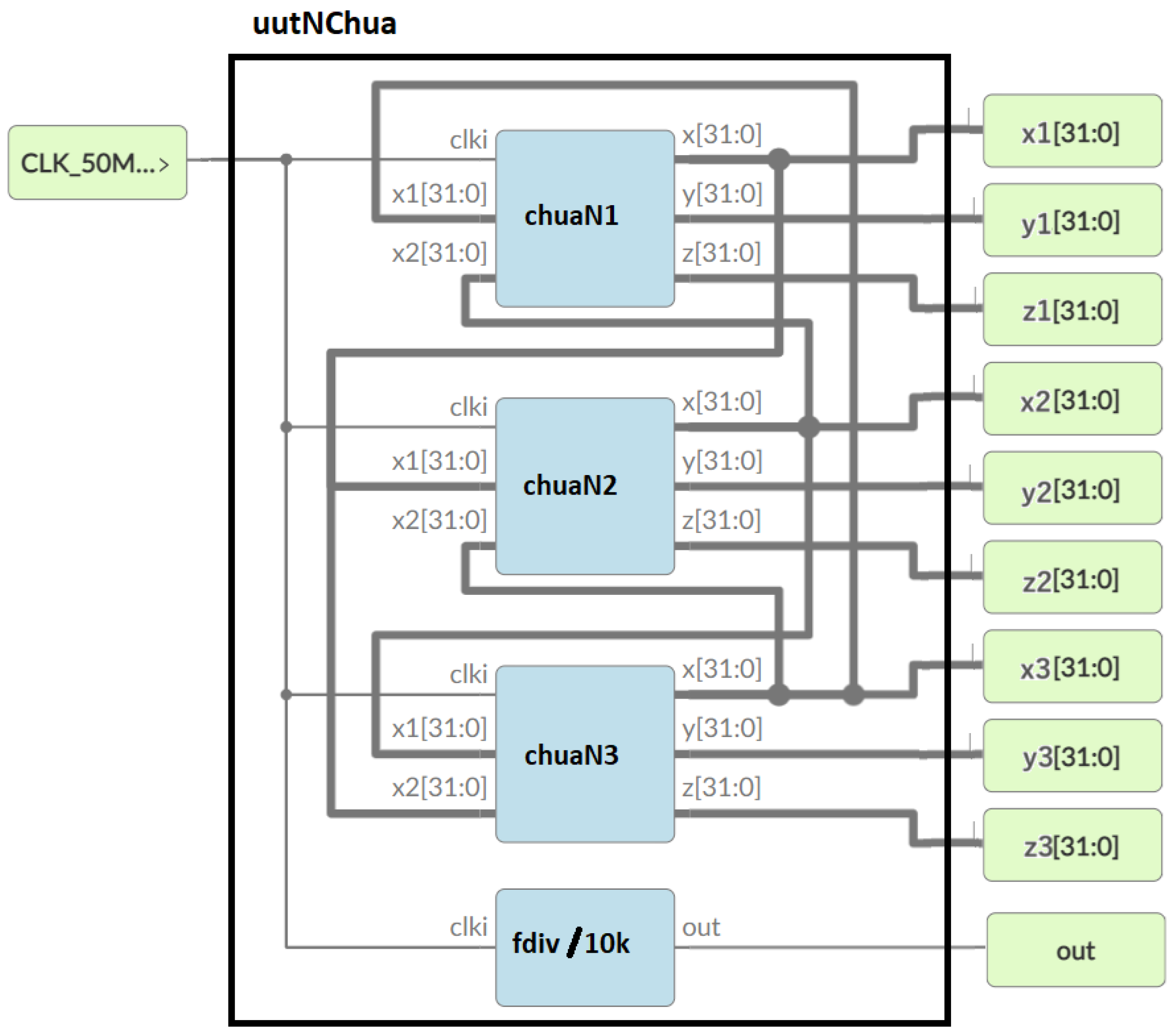Click the chuaN1 module block
The width and height of the screenshot is (1176, 1036).
tap(584, 218)
